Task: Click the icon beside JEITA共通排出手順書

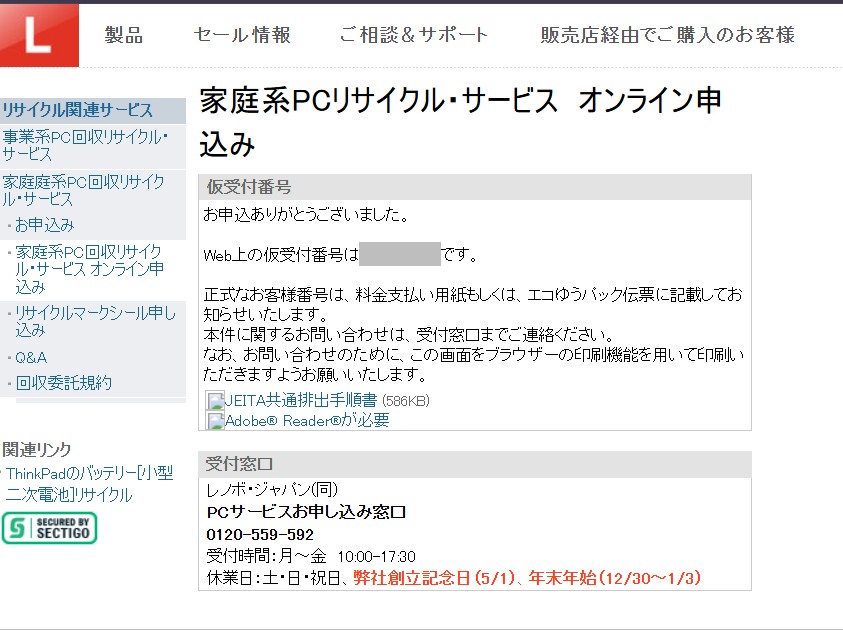Action: (215, 401)
